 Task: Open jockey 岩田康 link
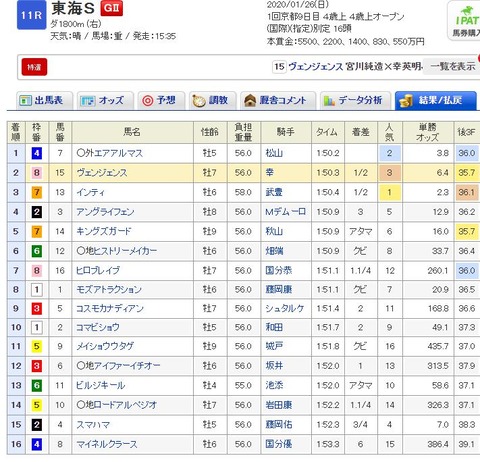pos(279,405)
